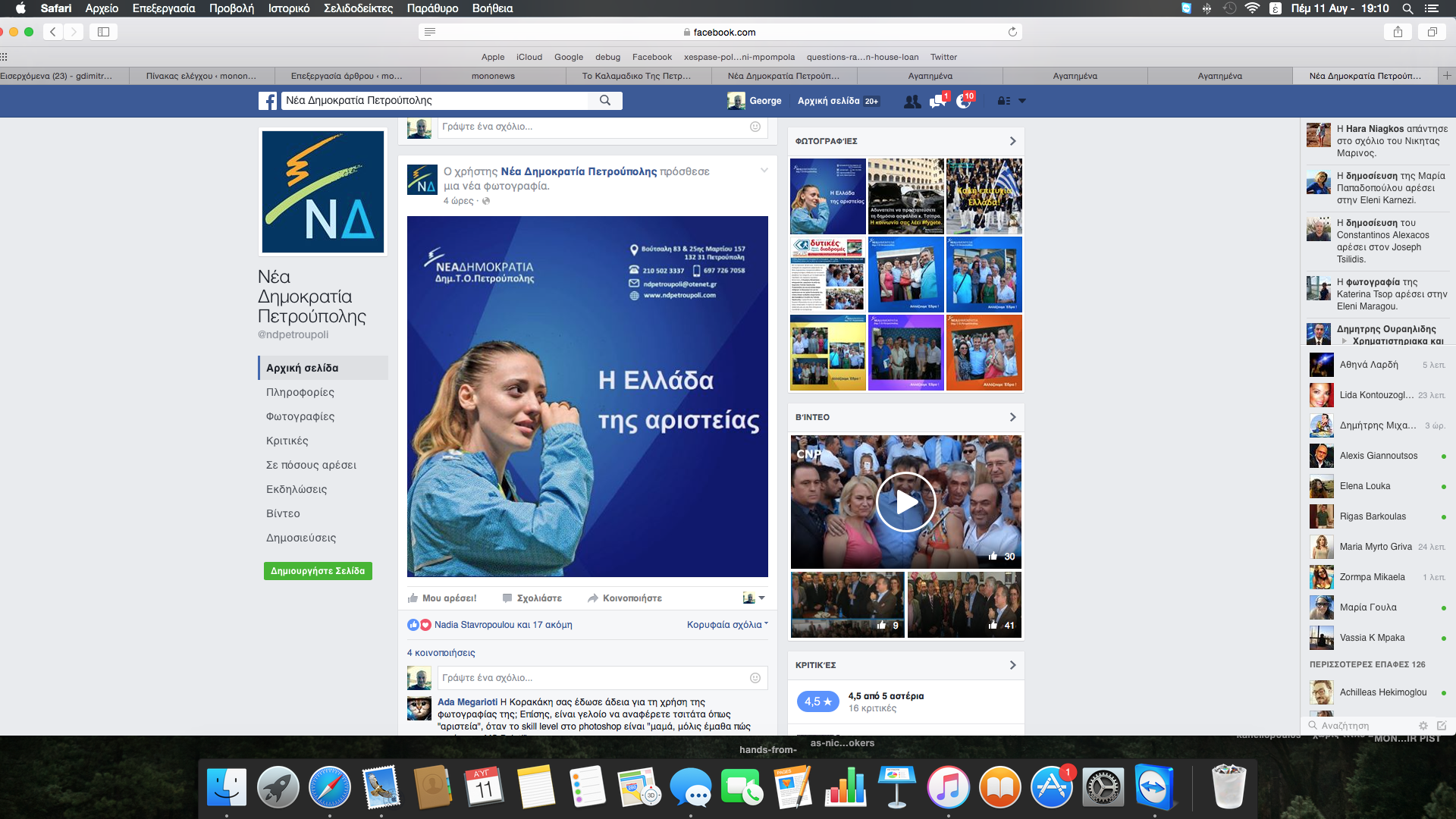Click the search magnifier in Facebook search bar
Viewport: 1456px width, 819px height.
[x=605, y=100]
